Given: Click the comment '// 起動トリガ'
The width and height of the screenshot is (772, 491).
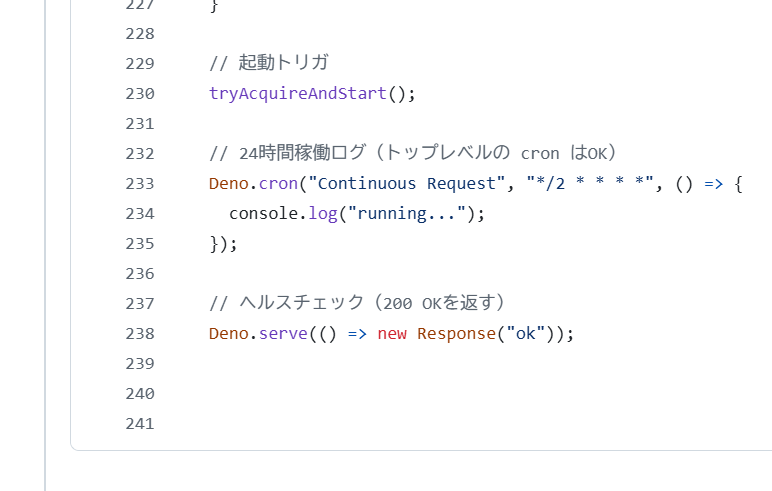Looking at the screenshot, I should [x=269, y=63].
